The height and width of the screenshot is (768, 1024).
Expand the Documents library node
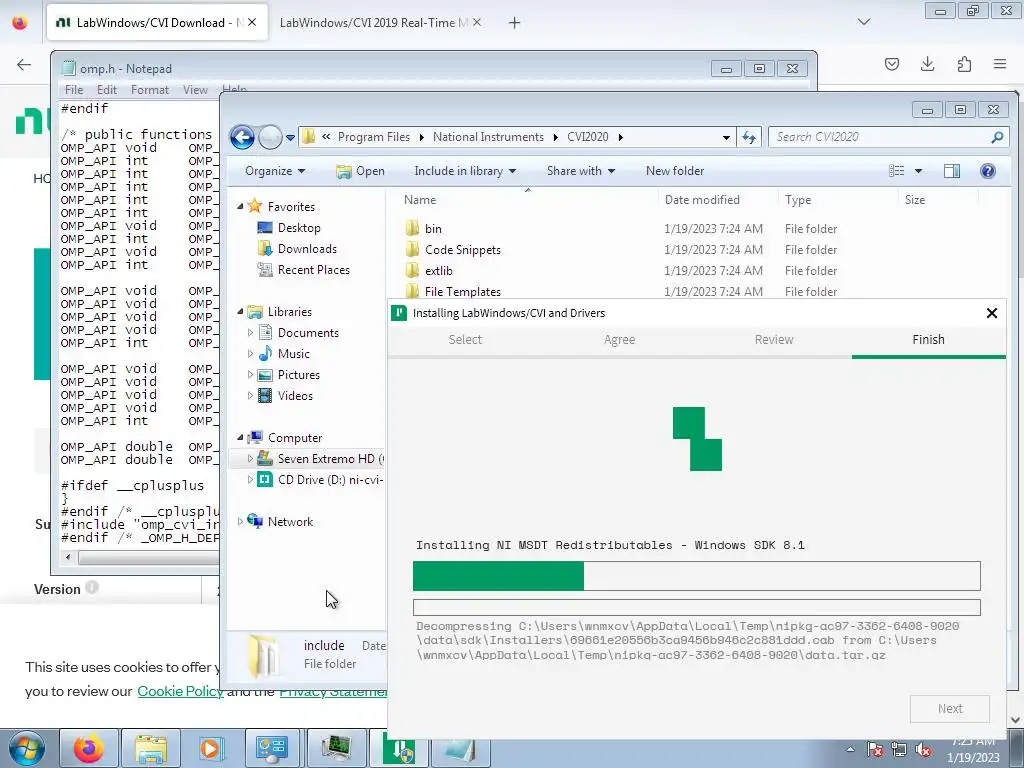point(250,332)
